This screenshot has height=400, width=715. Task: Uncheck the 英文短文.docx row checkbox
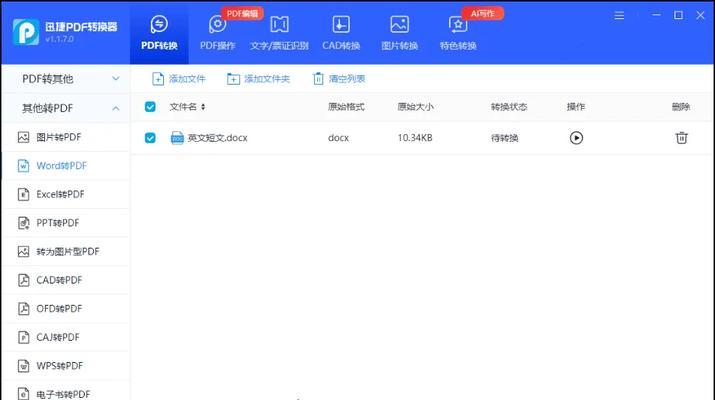pyautogui.click(x=150, y=138)
